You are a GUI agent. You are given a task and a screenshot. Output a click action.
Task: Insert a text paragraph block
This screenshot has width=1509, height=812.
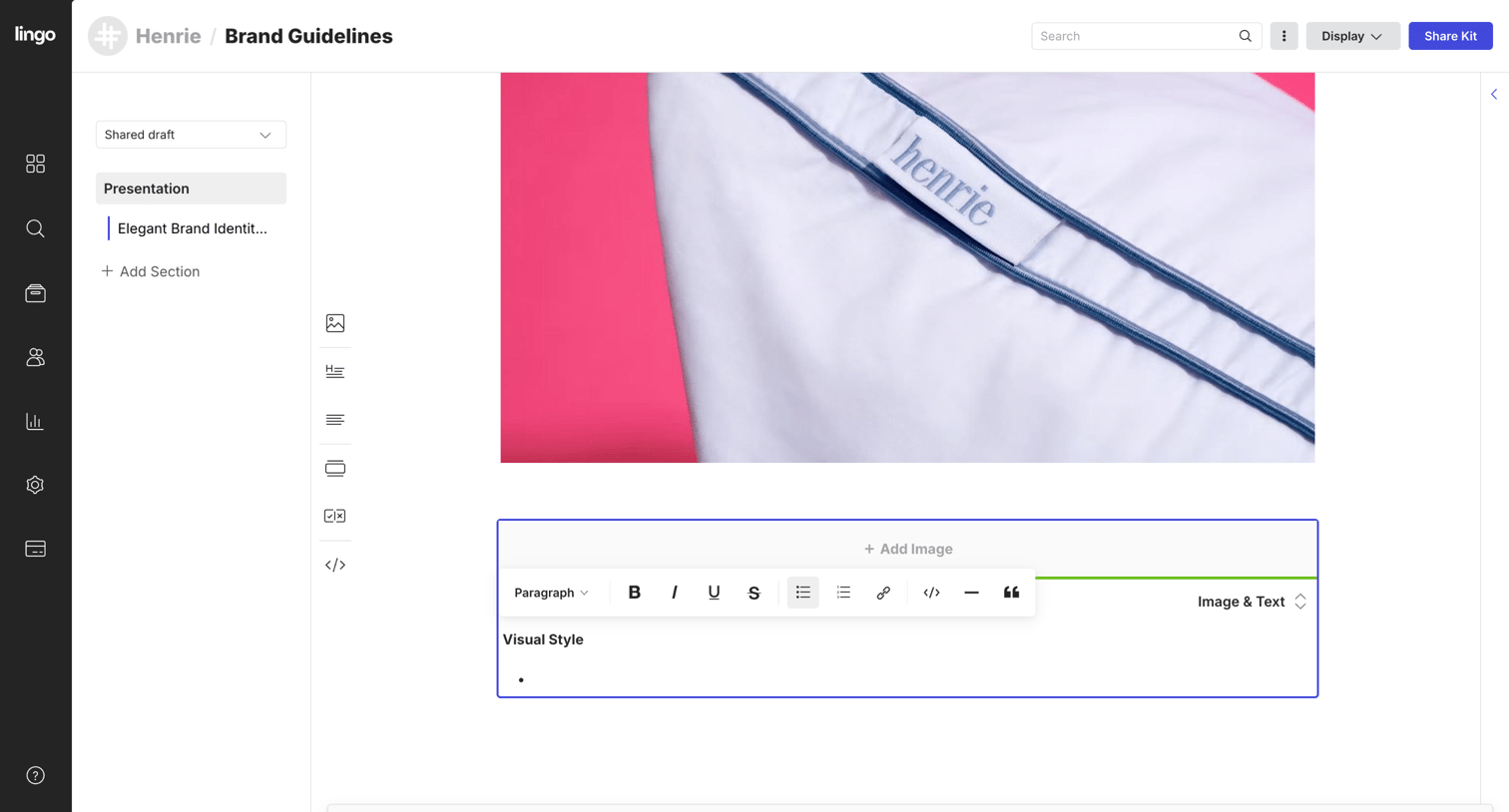(335, 420)
